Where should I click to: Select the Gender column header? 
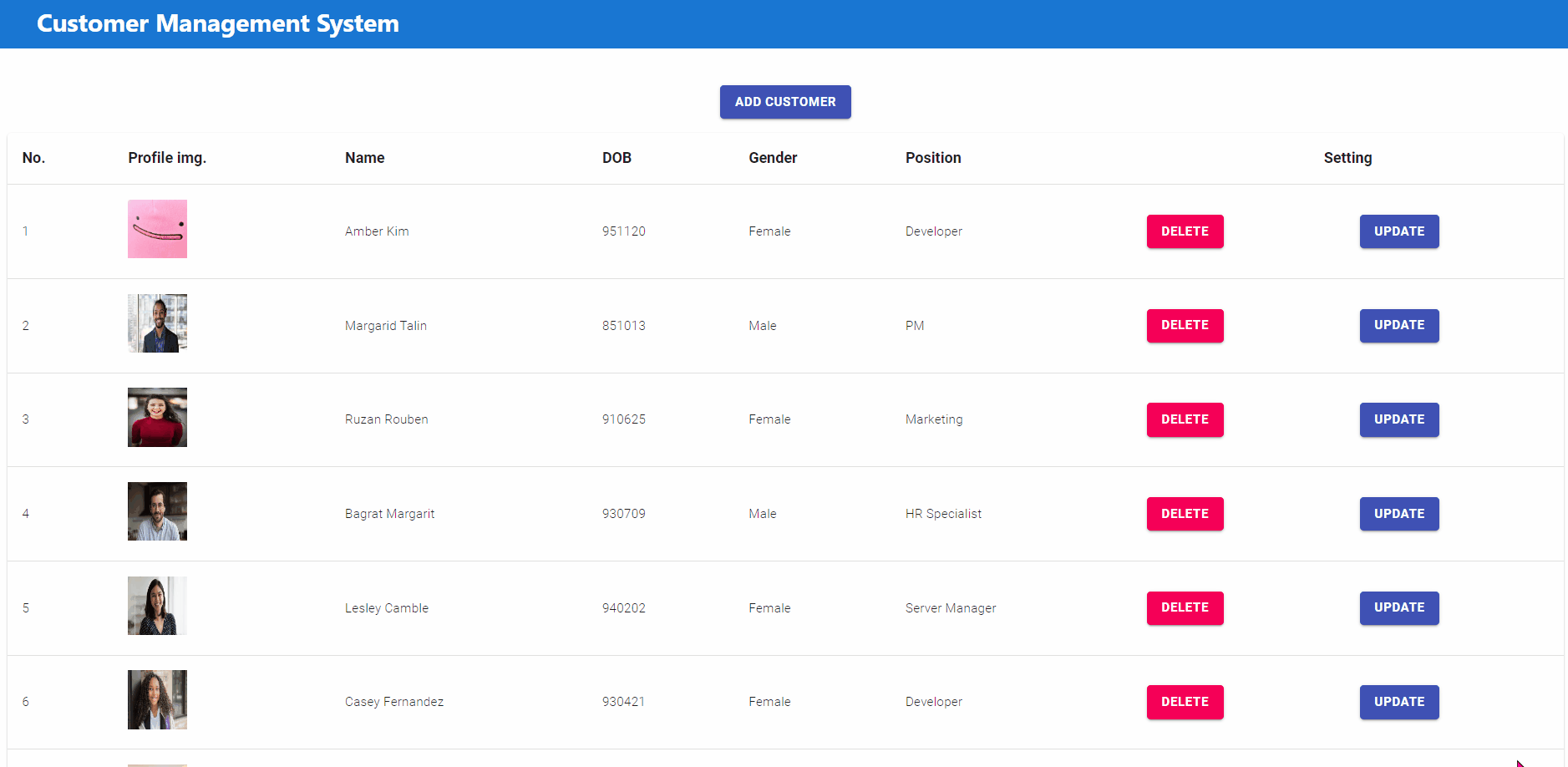pyautogui.click(x=773, y=158)
